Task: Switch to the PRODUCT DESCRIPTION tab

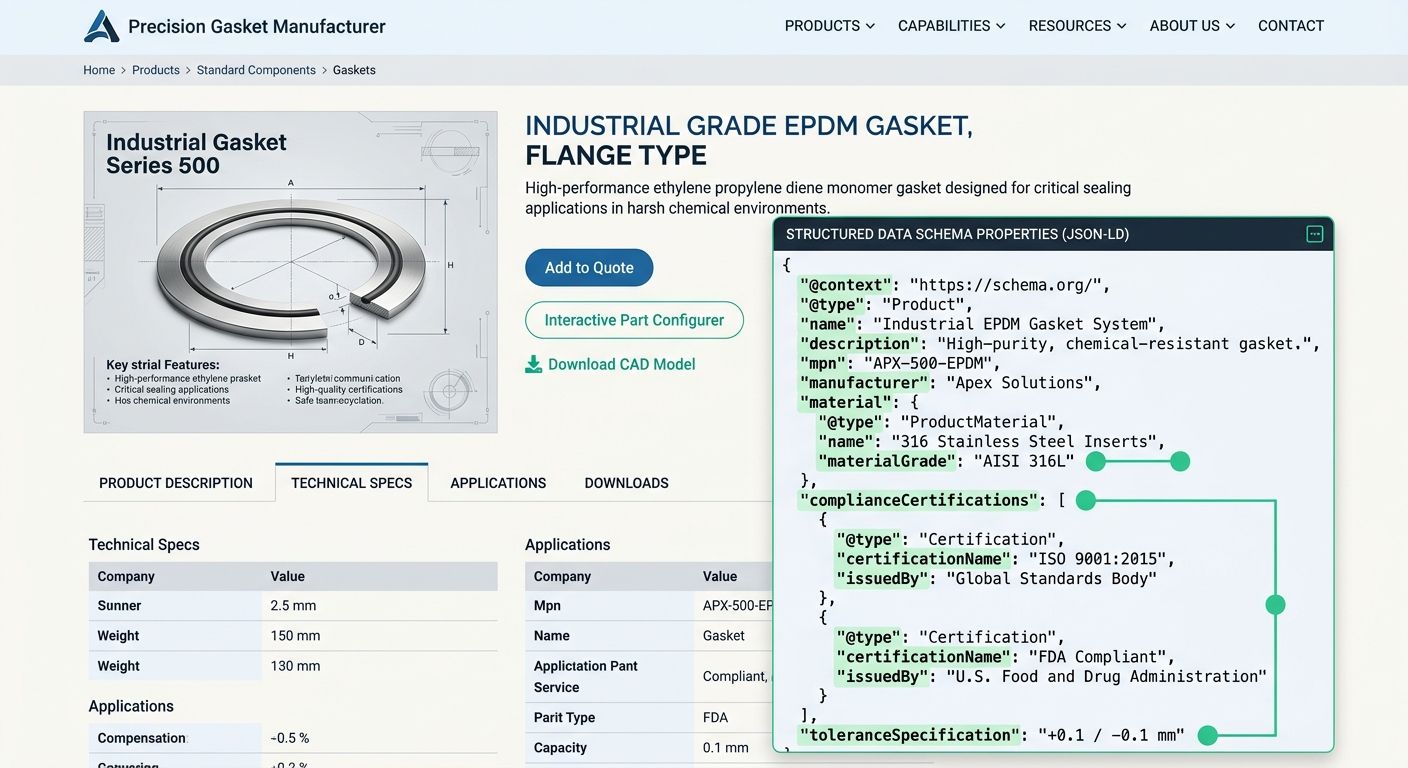Action: coord(176,483)
